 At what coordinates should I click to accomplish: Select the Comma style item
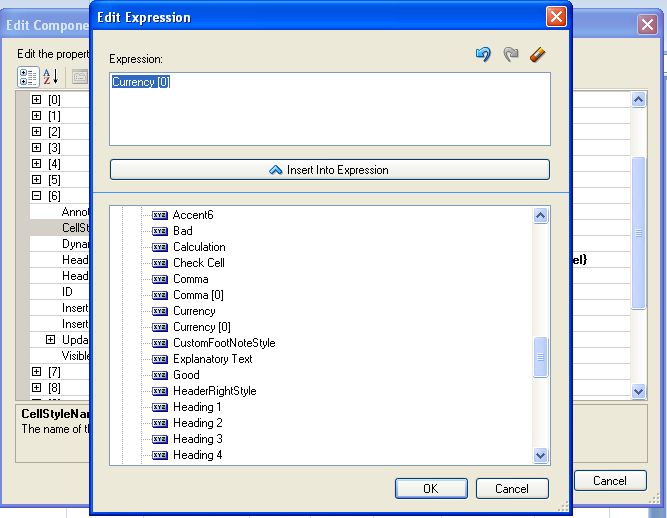pos(191,279)
